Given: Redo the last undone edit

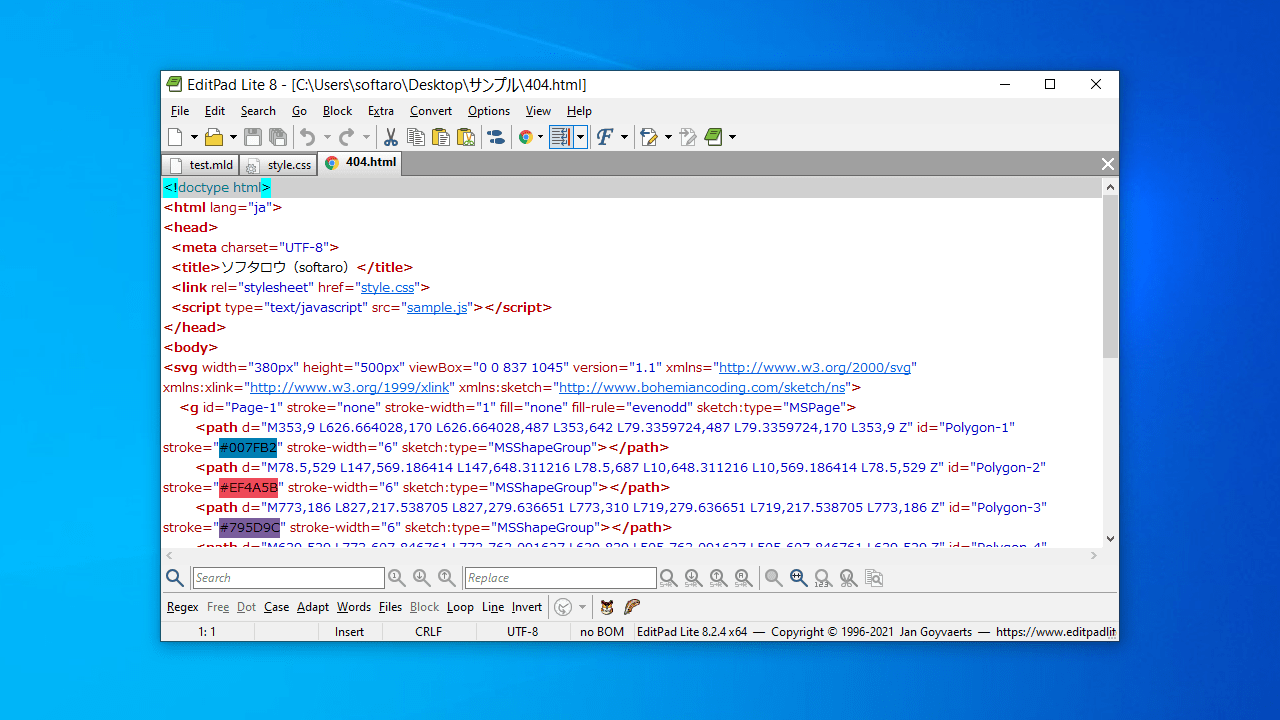Looking at the screenshot, I should point(346,137).
